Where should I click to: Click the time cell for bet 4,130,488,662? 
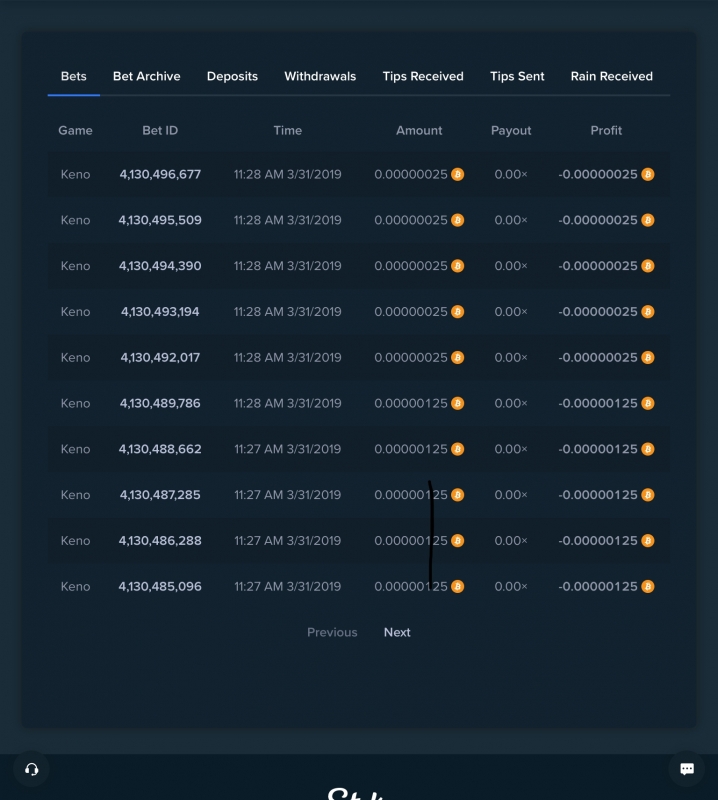coord(288,449)
